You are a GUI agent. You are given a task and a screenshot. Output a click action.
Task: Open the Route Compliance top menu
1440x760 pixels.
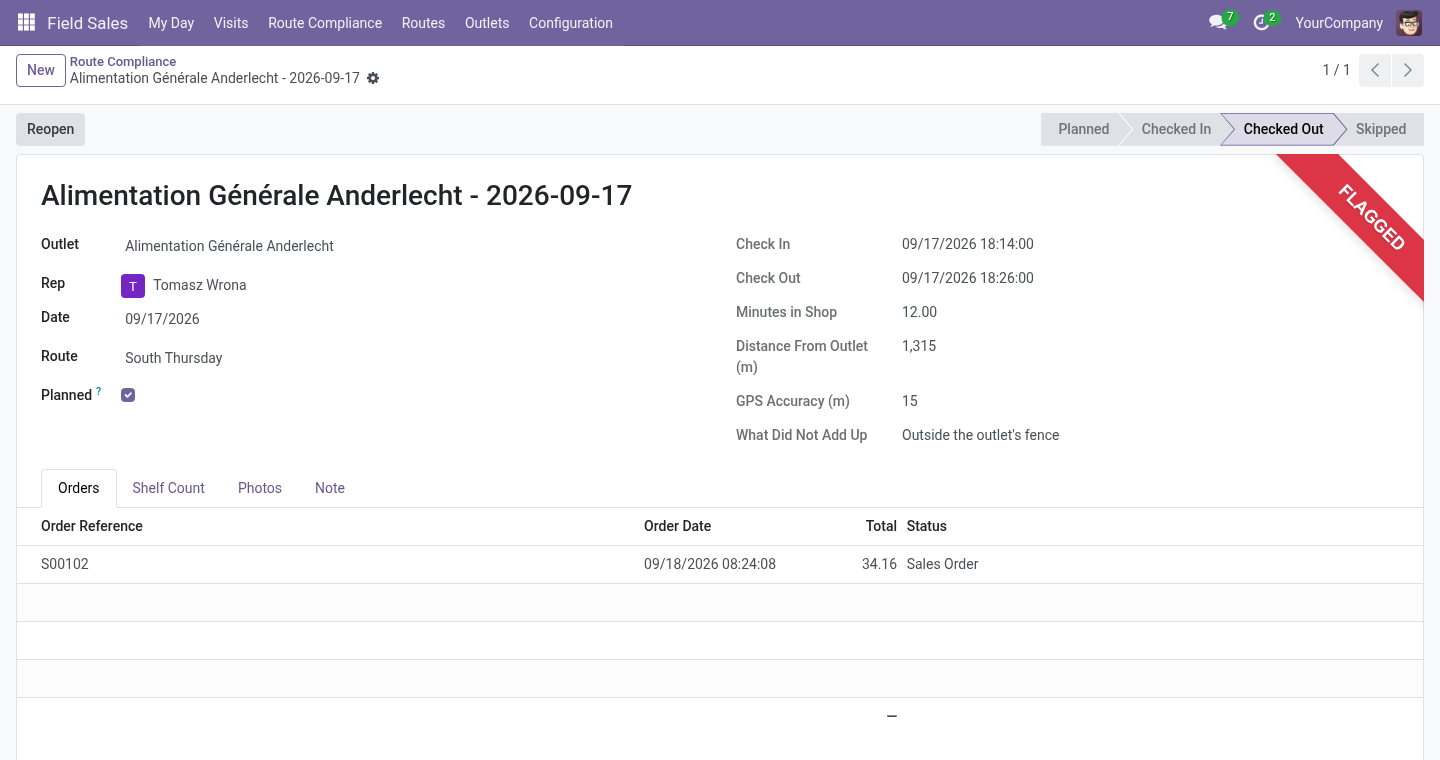[x=325, y=23]
